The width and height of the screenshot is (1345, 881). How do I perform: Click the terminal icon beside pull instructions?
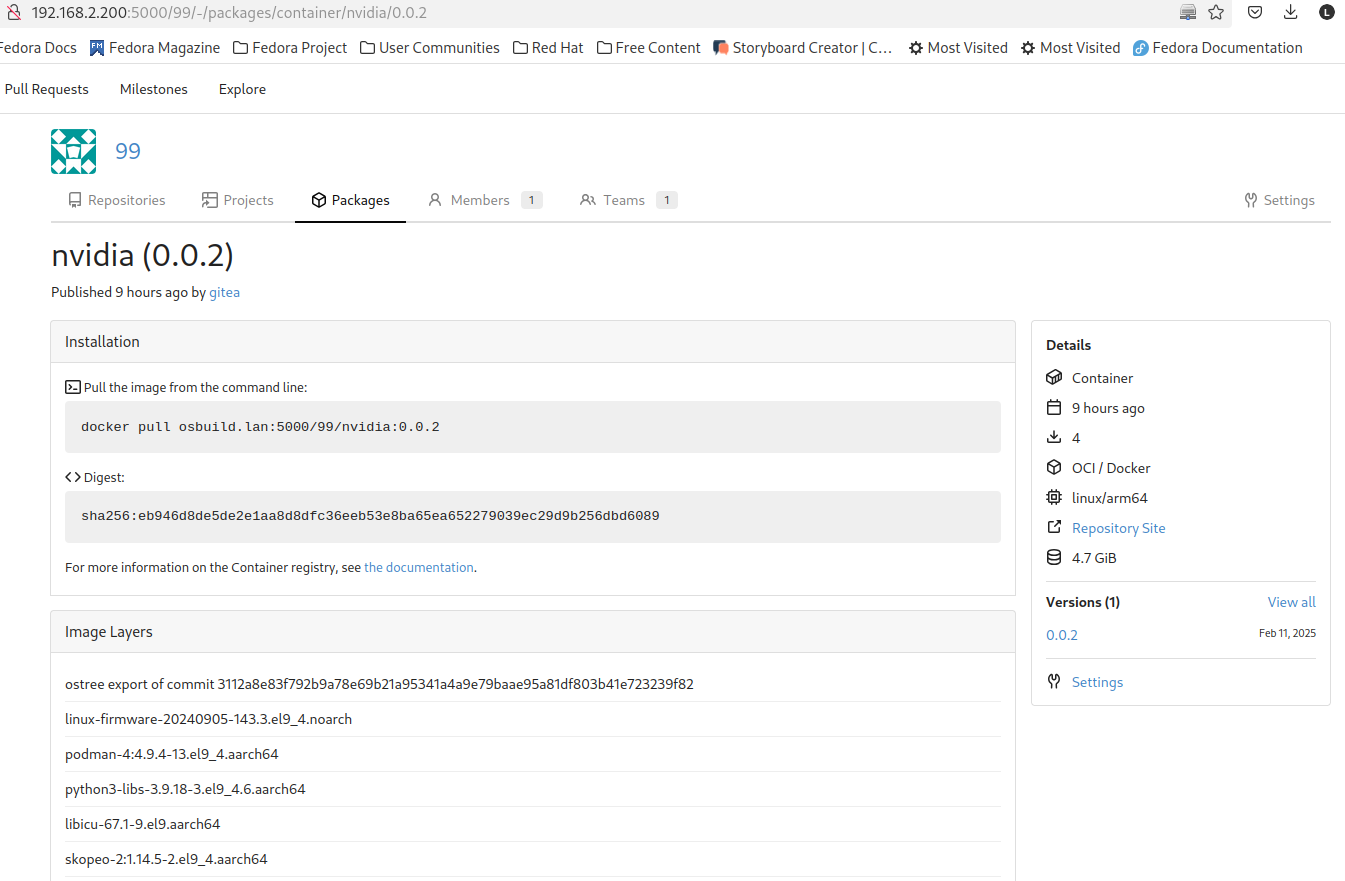click(x=73, y=387)
